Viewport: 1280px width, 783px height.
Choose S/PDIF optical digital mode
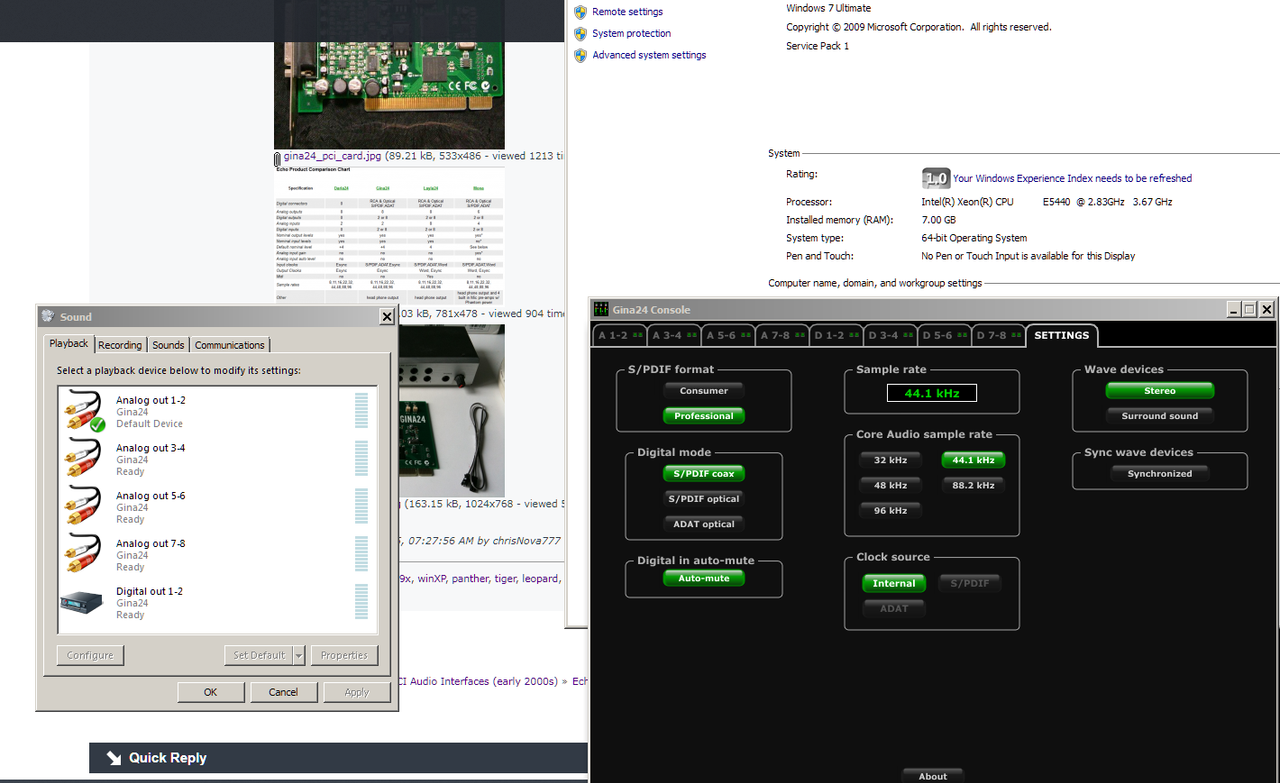click(x=704, y=499)
